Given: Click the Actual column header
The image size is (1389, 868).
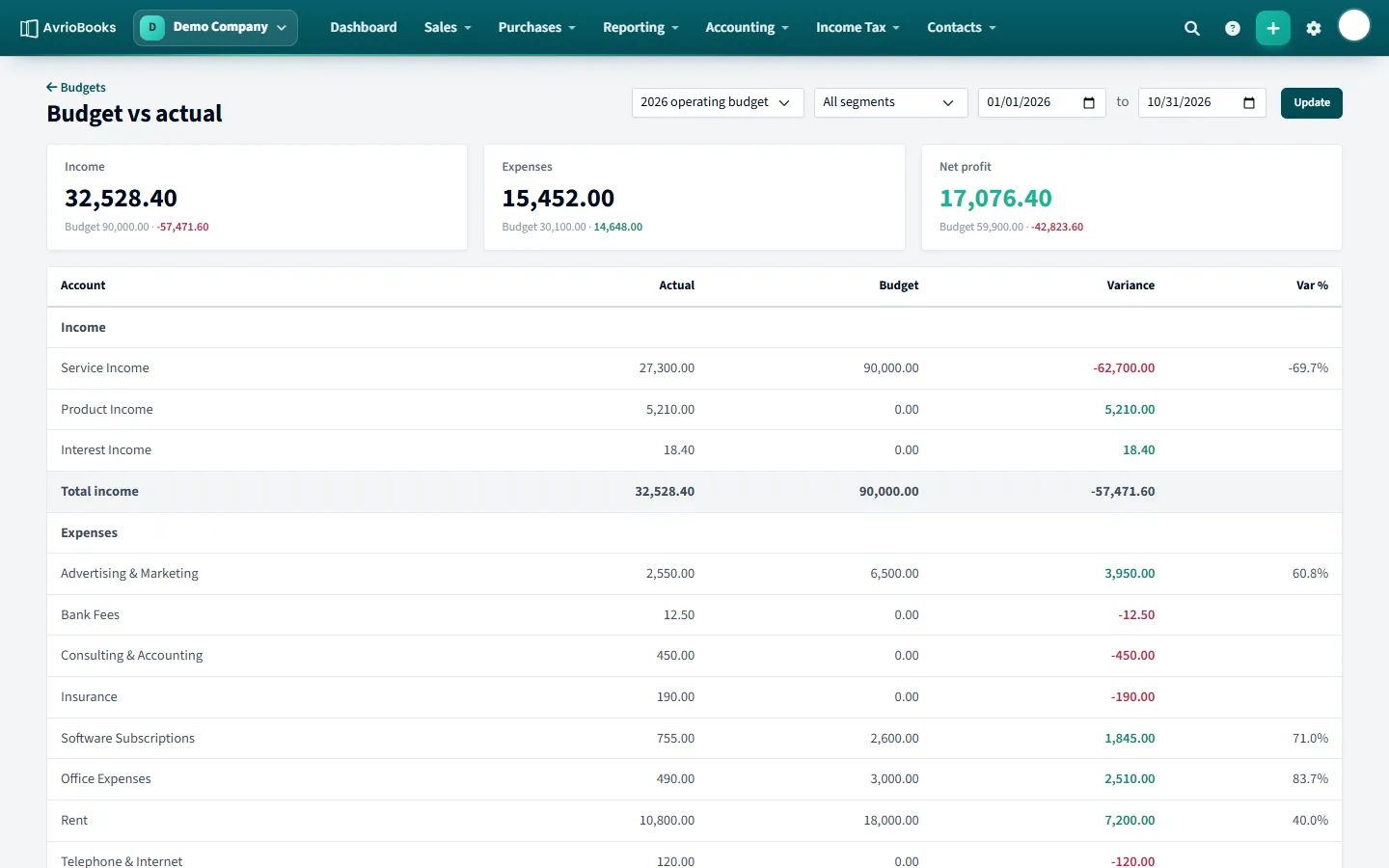Looking at the screenshot, I should point(677,285).
